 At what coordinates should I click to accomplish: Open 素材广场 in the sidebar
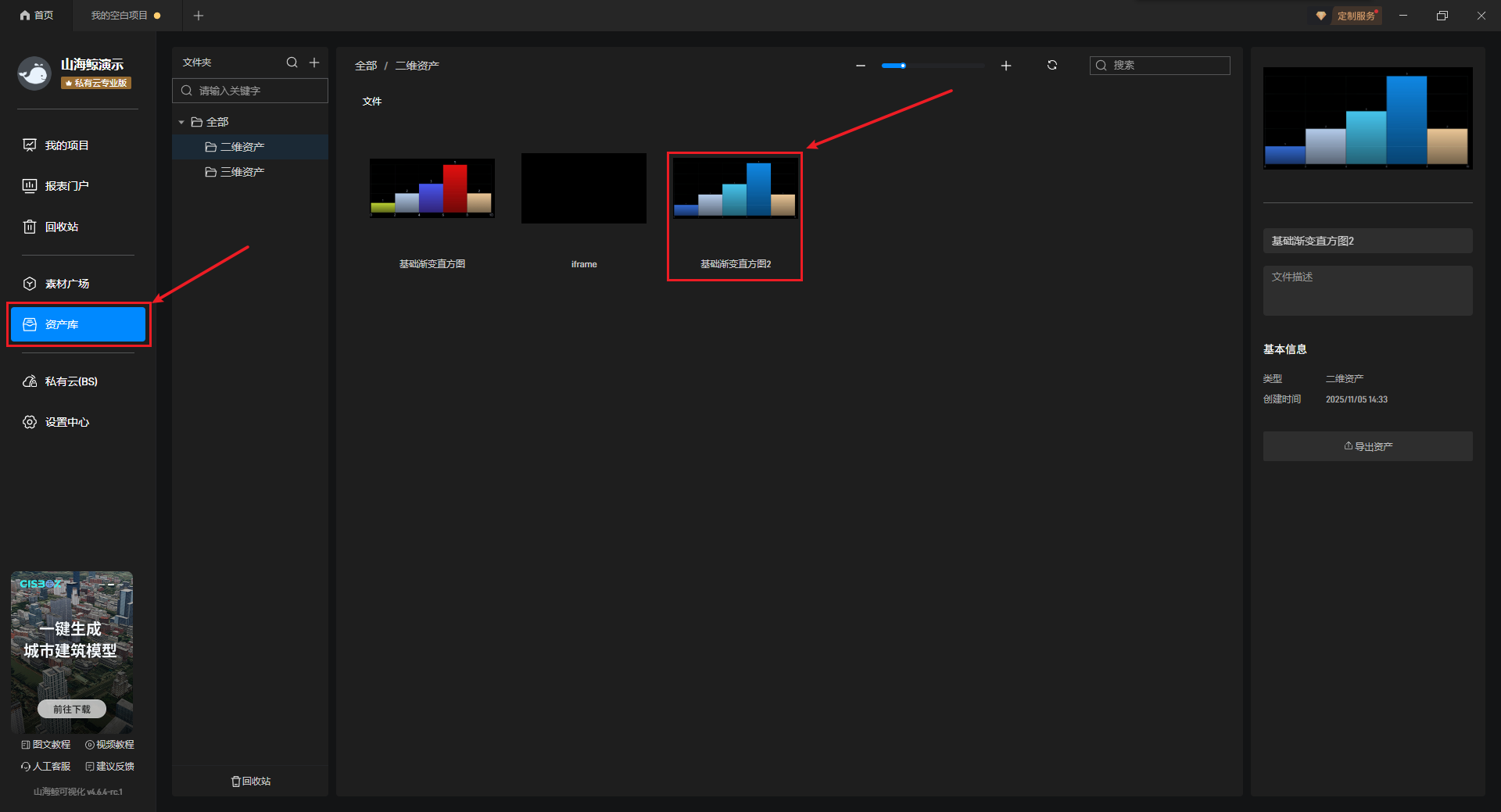pyautogui.click(x=66, y=284)
